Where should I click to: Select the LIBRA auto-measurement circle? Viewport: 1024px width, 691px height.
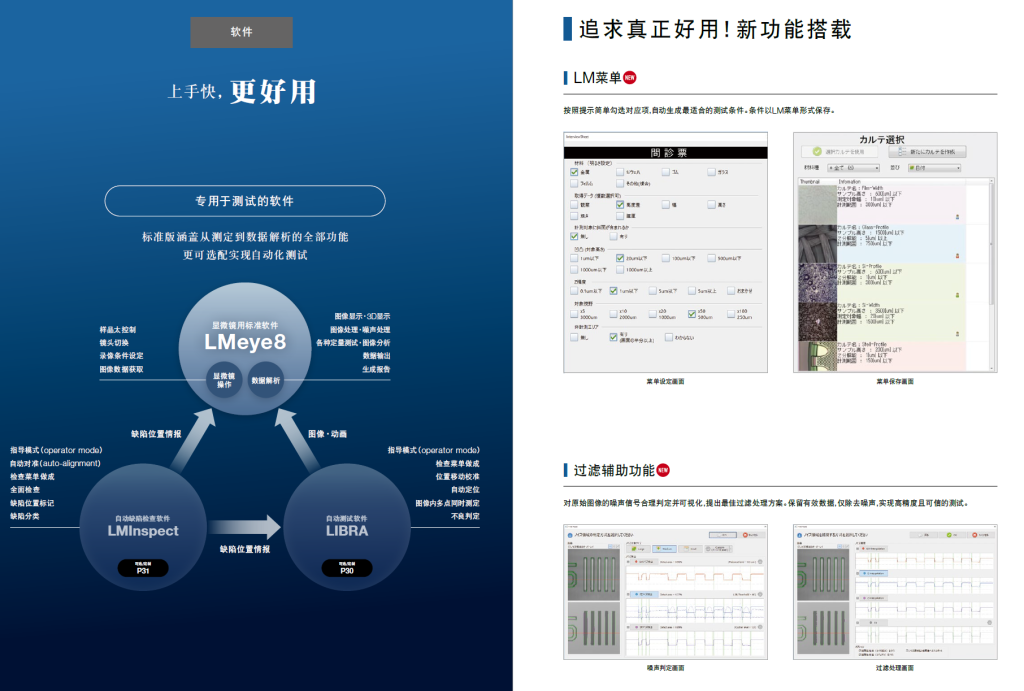point(346,529)
